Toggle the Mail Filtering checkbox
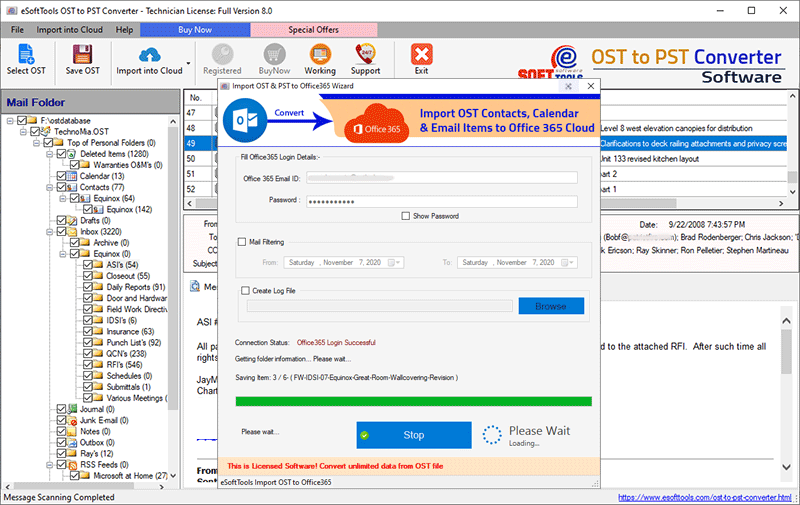 [x=242, y=241]
